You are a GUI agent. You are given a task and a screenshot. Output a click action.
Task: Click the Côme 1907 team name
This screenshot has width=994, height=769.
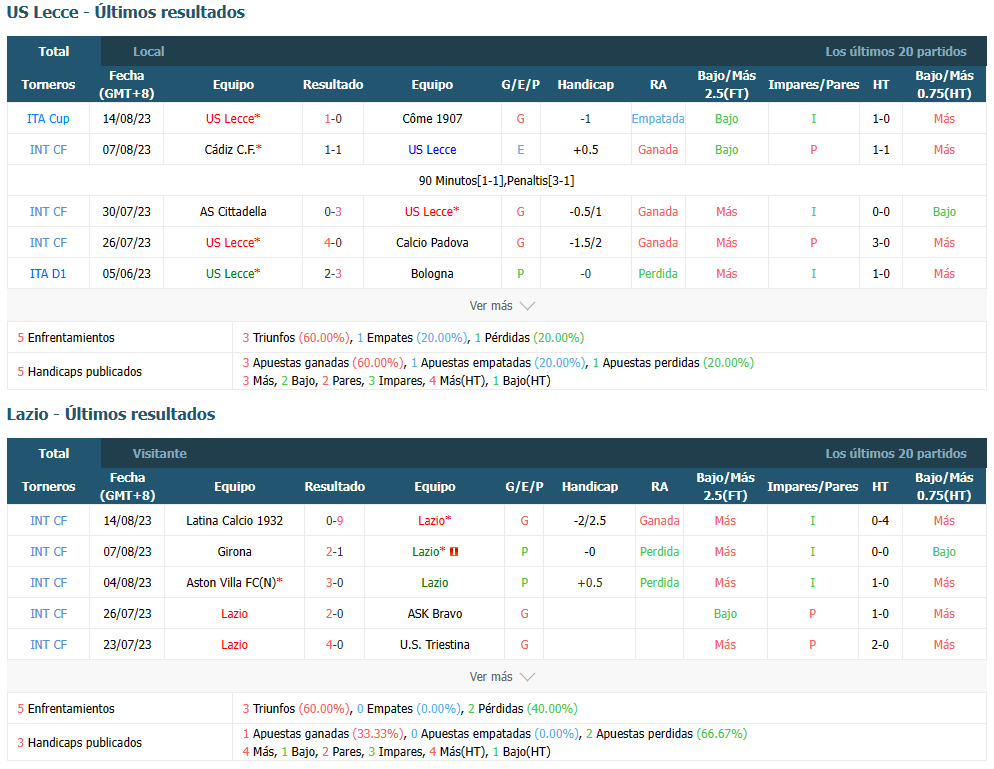pyautogui.click(x=432, y=119)
